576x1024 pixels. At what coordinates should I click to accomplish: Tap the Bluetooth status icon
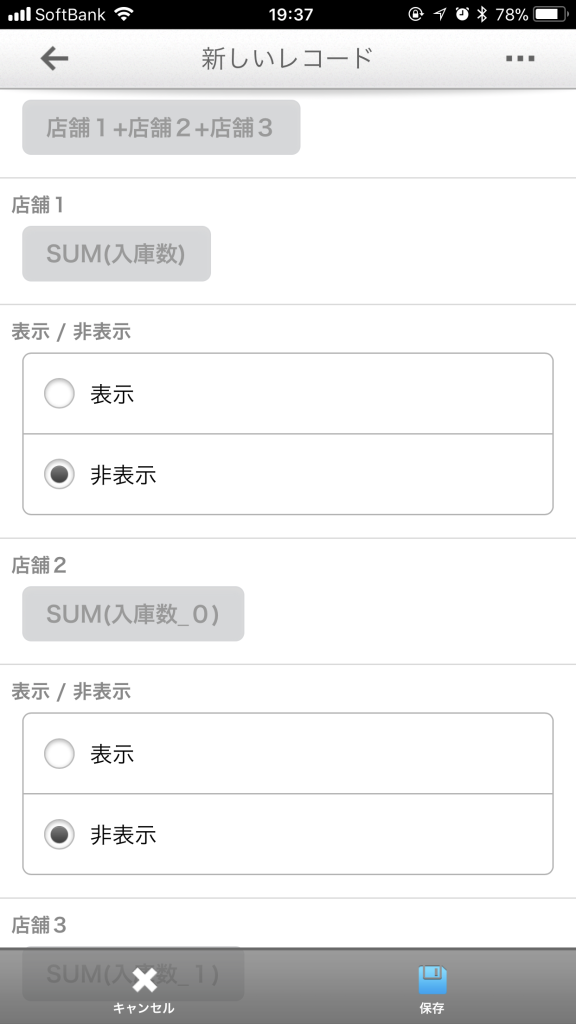coord(482,14)
